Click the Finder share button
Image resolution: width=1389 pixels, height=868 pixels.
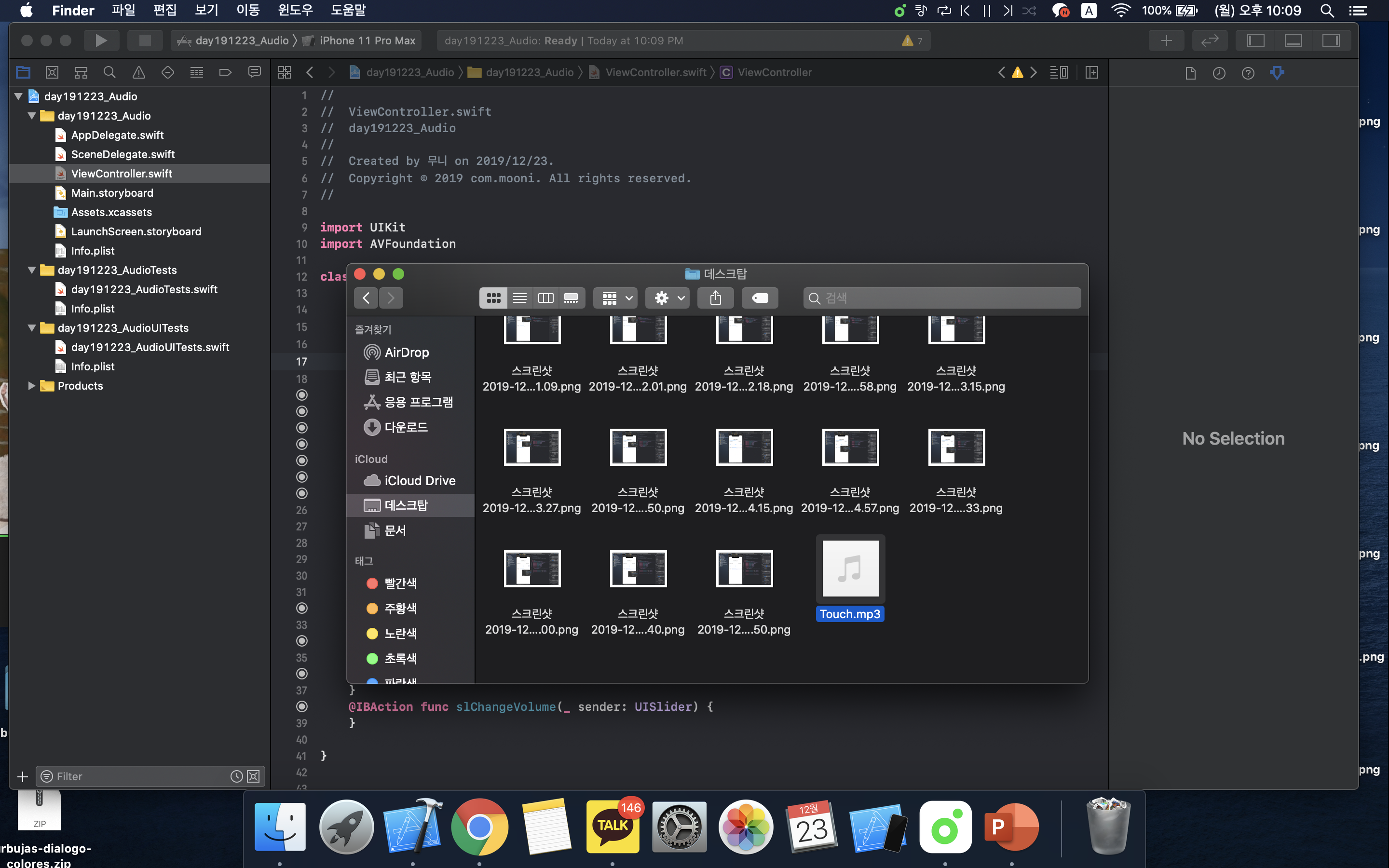pyautogui.click(x=715, y=298)
